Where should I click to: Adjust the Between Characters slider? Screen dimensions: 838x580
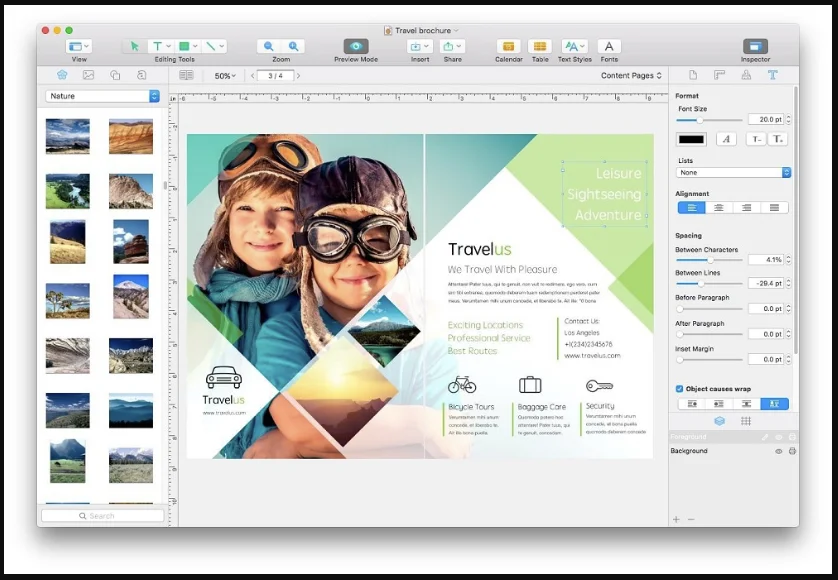(x=709, y=260)
